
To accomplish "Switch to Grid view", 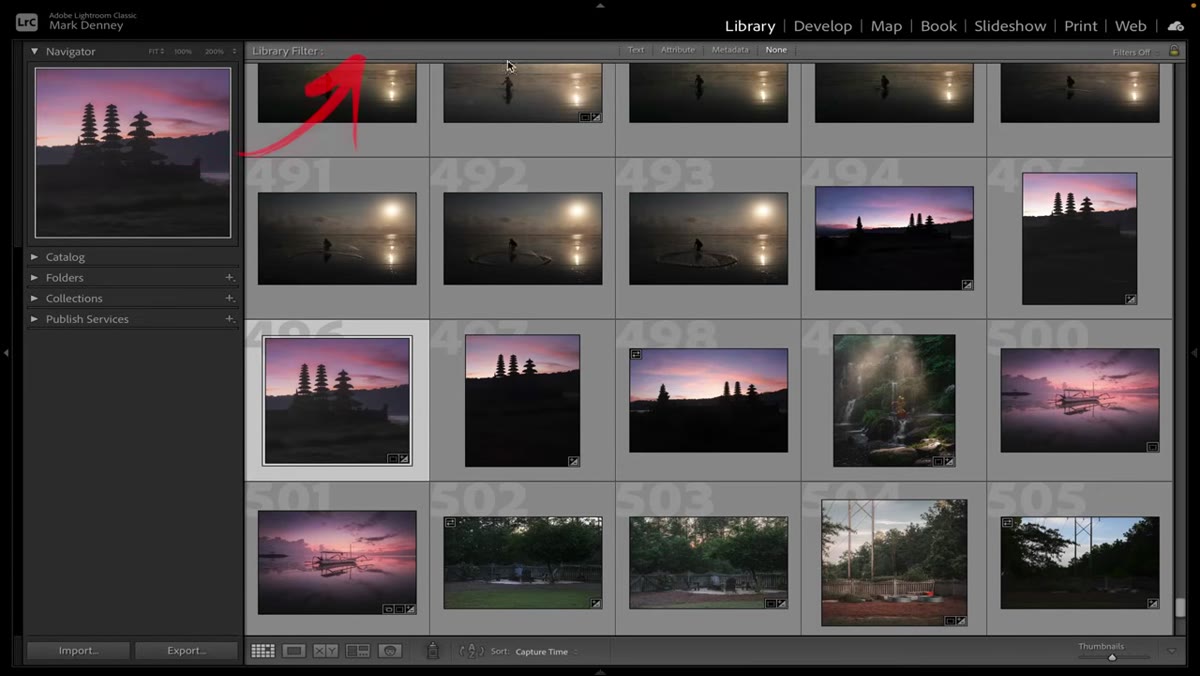I will pos(263,651).
